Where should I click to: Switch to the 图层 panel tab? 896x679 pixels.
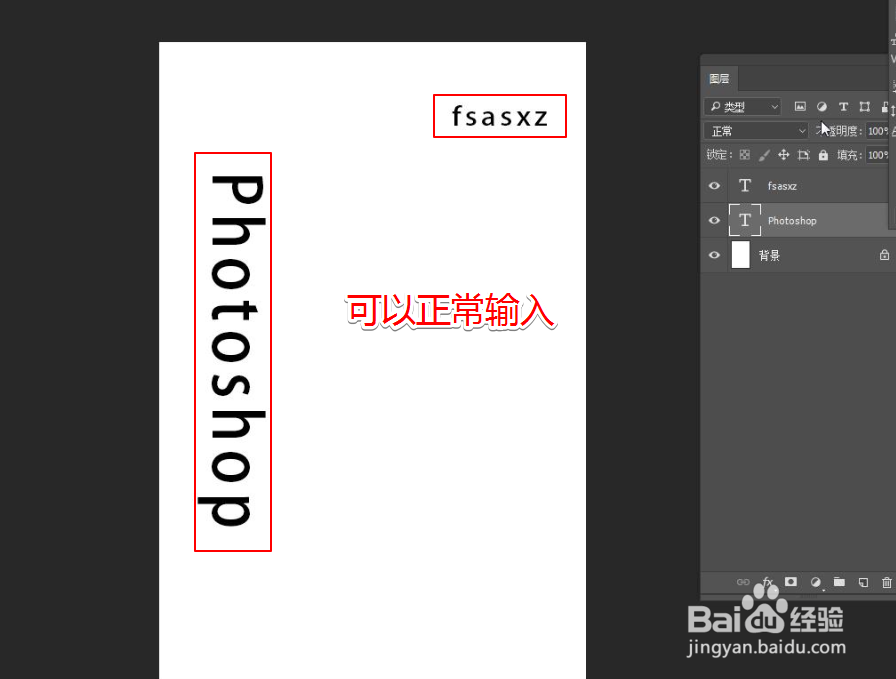pyautogui.click(x=719, y=79)
